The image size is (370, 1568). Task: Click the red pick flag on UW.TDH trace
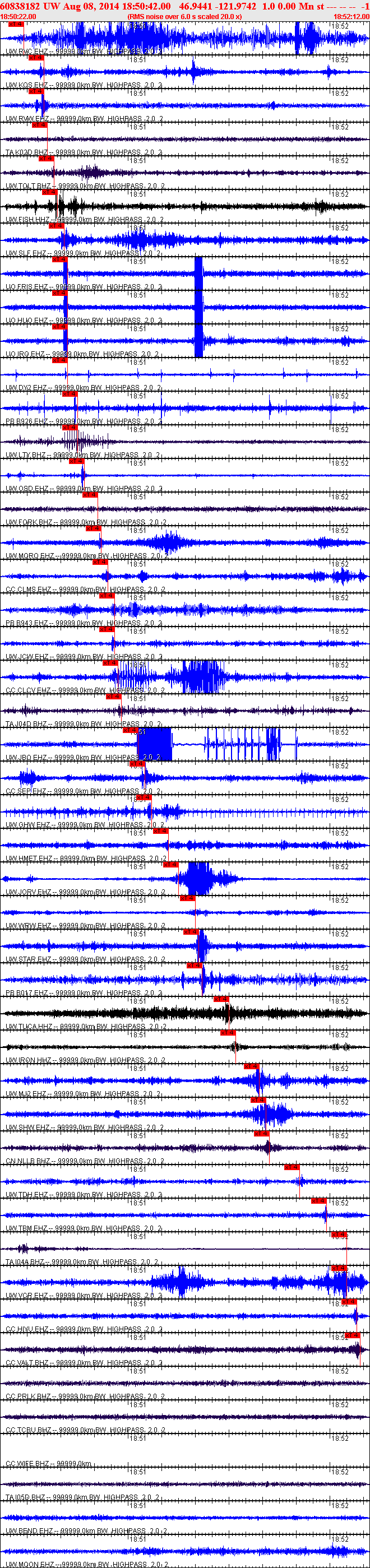[x=292, y=1167]
